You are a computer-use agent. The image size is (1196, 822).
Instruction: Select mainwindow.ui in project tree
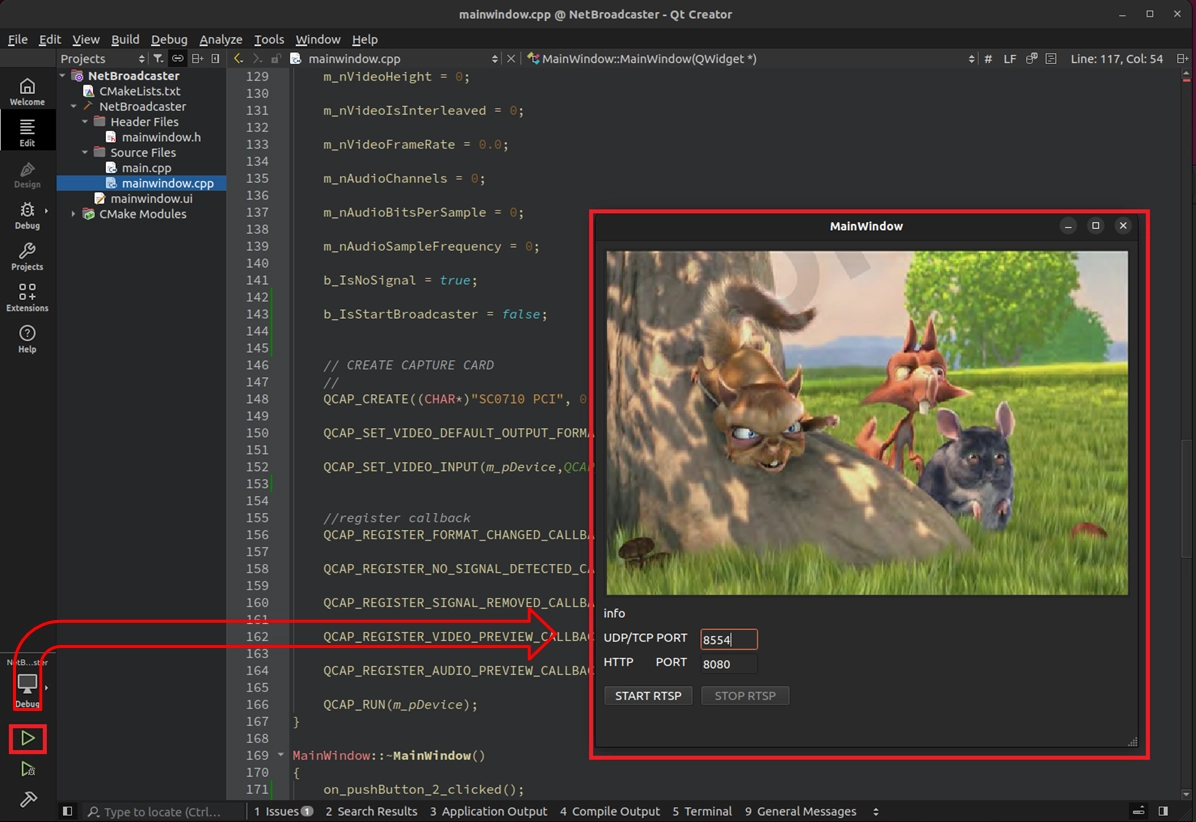pyautogui.click(x=151, y=198)
